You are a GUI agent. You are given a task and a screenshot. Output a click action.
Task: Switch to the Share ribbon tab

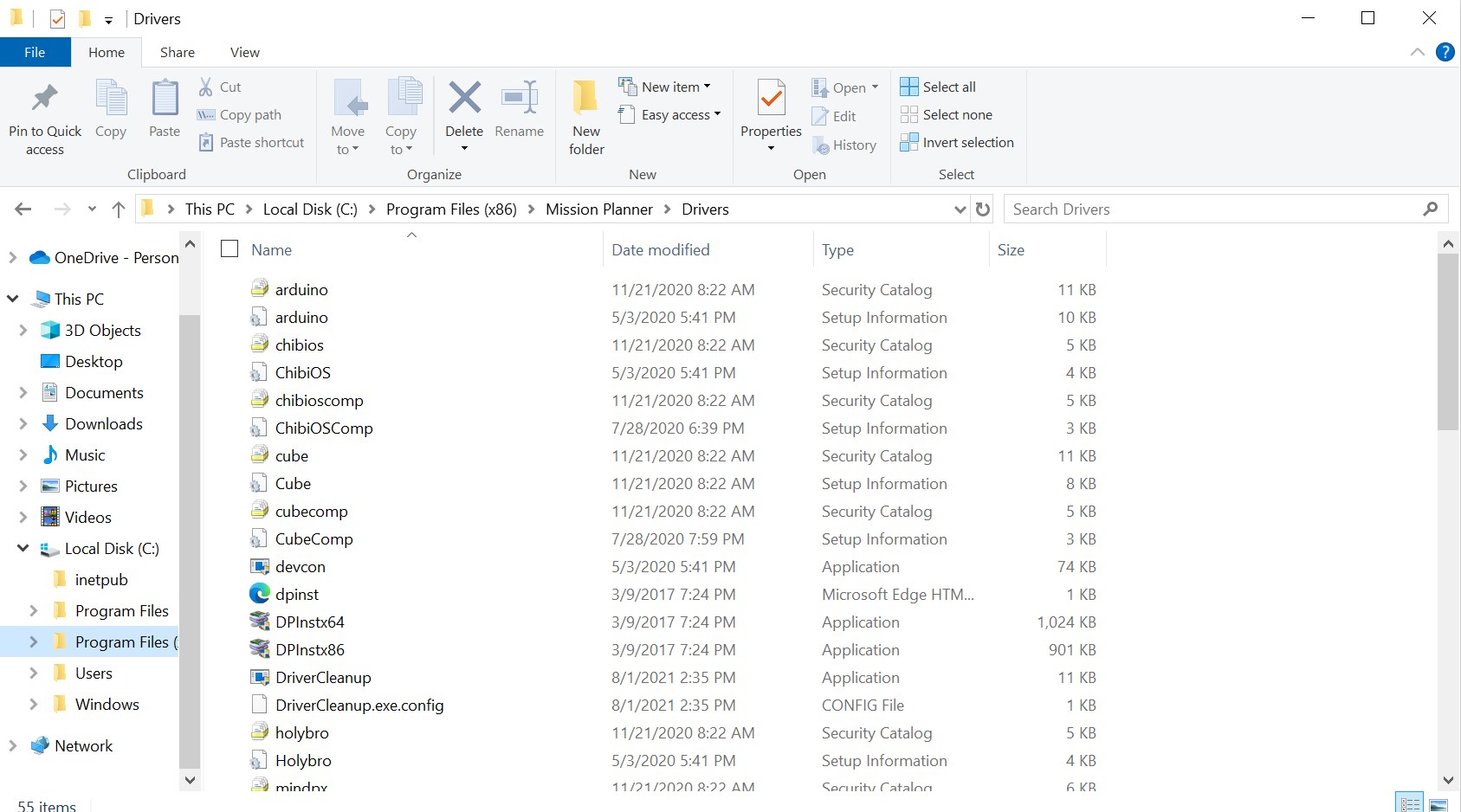[178, 52]
